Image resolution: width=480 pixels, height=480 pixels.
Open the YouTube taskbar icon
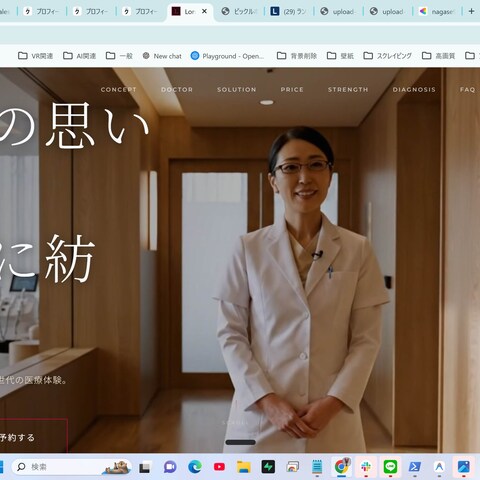219,467
